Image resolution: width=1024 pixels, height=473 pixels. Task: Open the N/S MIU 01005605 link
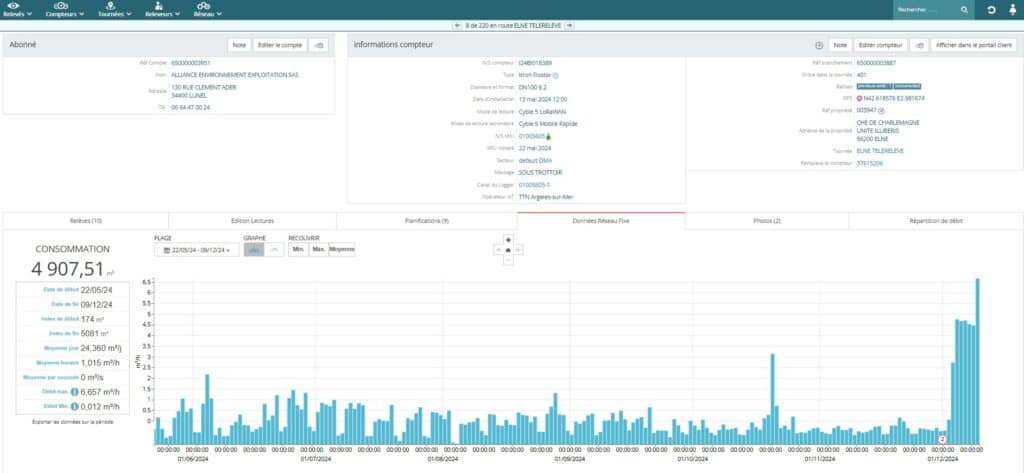tap(532, 136)
